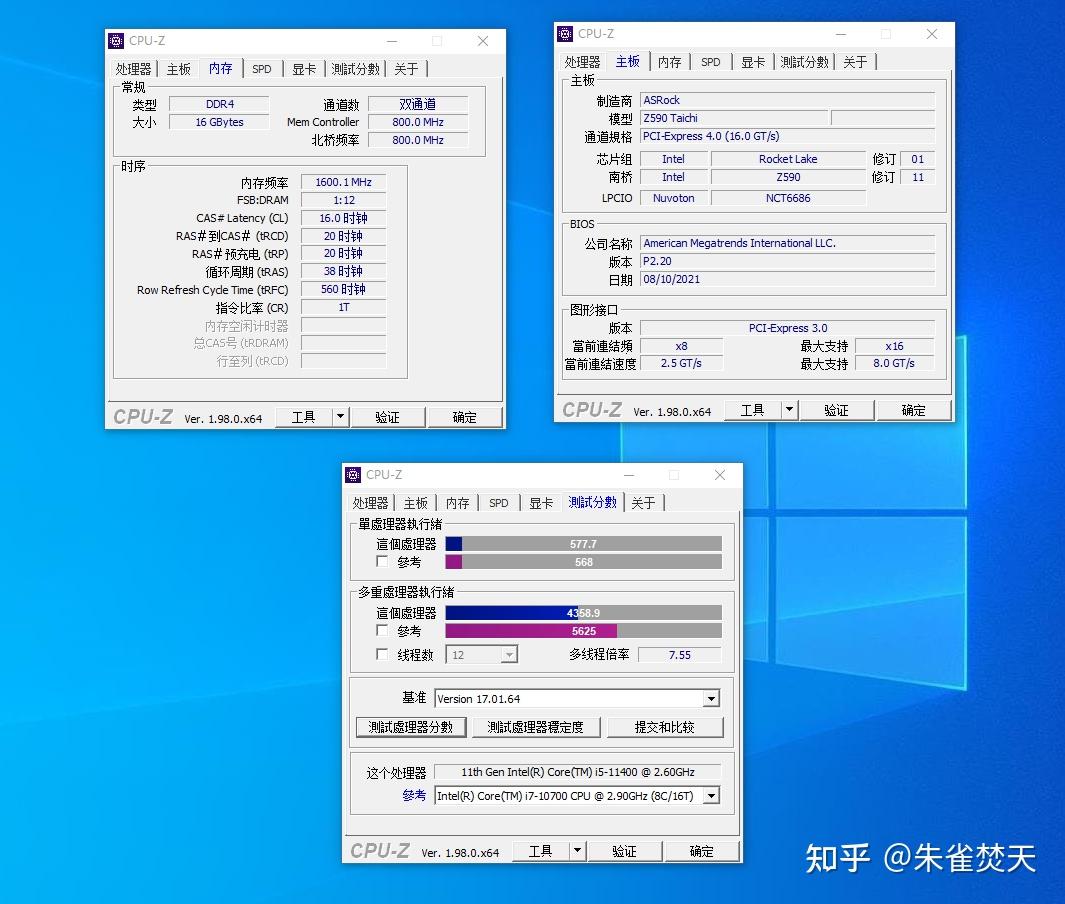Viewport: 1065px width, 904px height.
Task: Click 验证 button in benchmark window
Action: point(624,851)
